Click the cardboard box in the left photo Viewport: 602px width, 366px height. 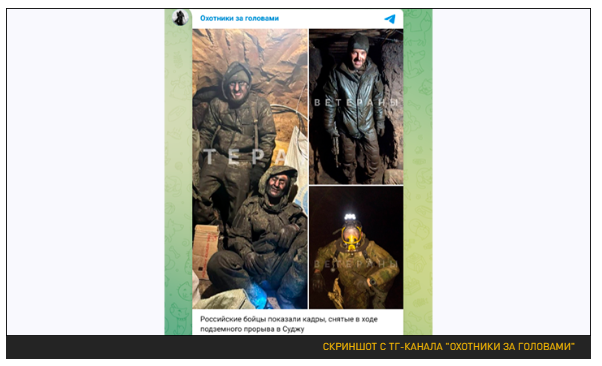point(205,250)
